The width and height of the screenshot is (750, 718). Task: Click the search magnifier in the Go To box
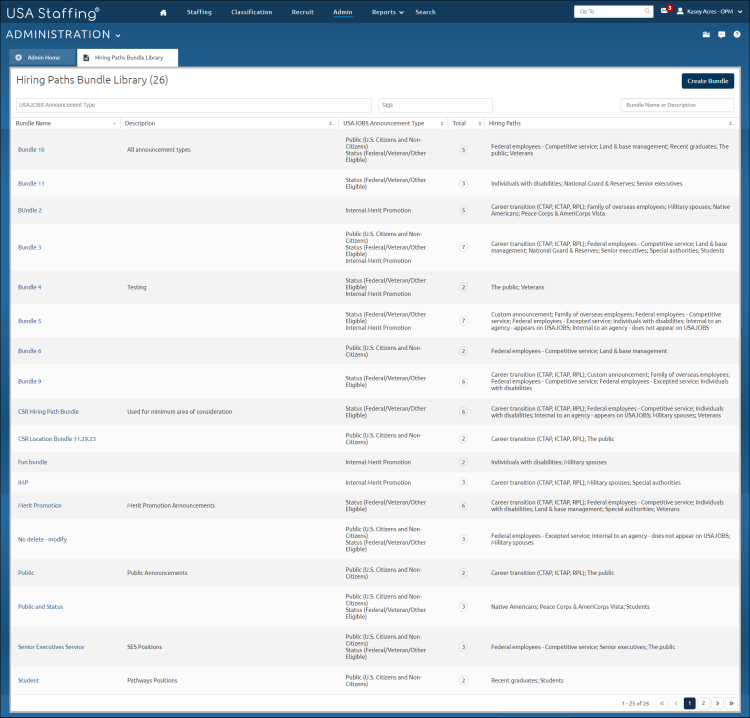647,11
